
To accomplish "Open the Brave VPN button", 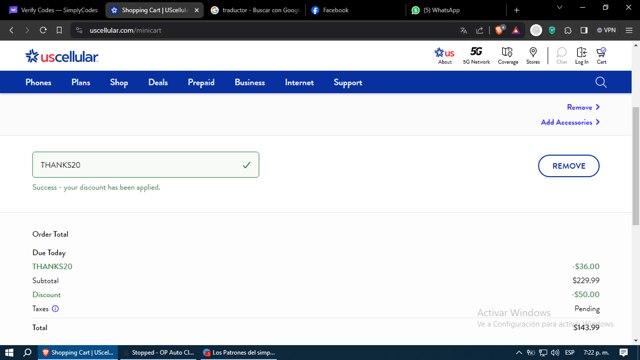I will 606,30.
